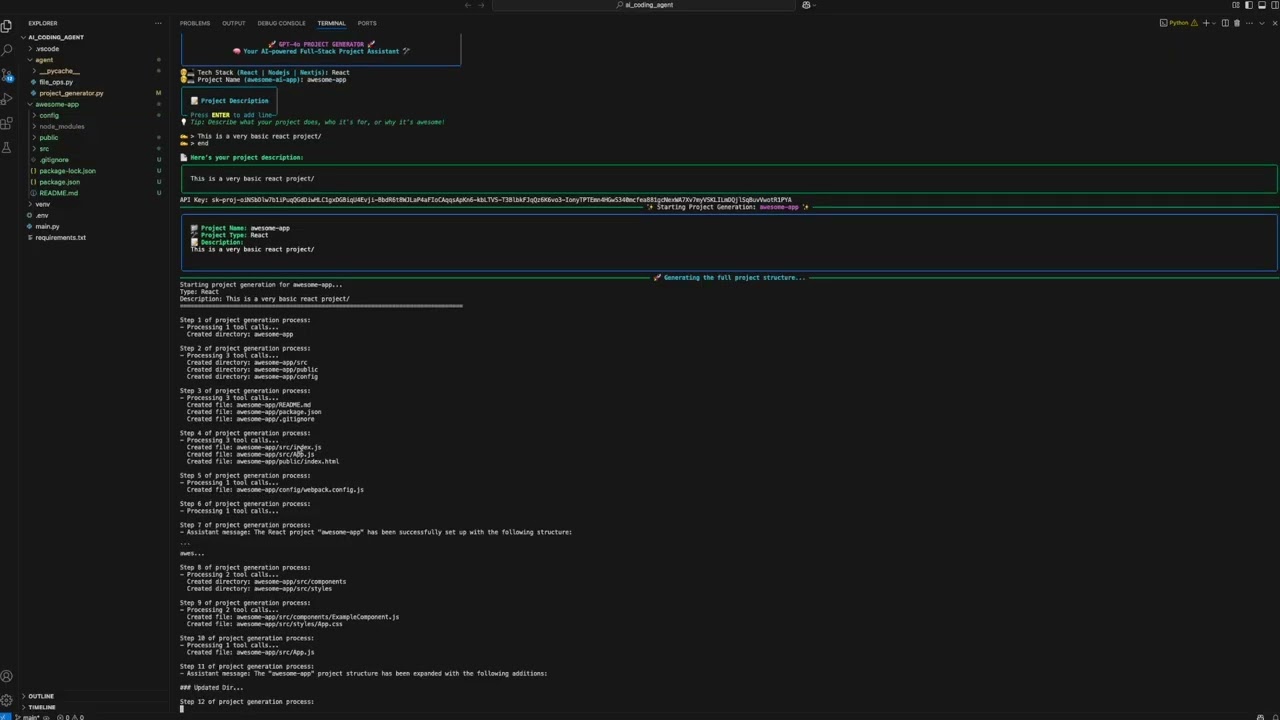
Task: Click the ai_coding_agent search command center
Action: [643, 5]
